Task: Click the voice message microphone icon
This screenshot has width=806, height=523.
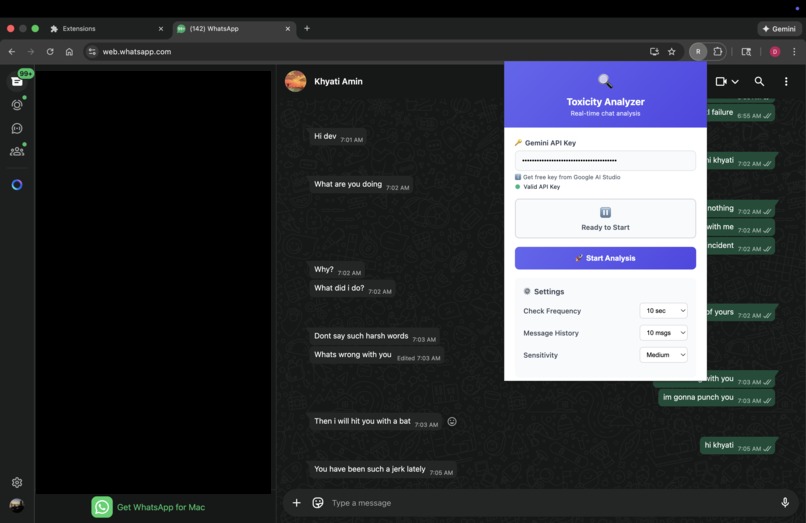Action: (x=785, y=502)
